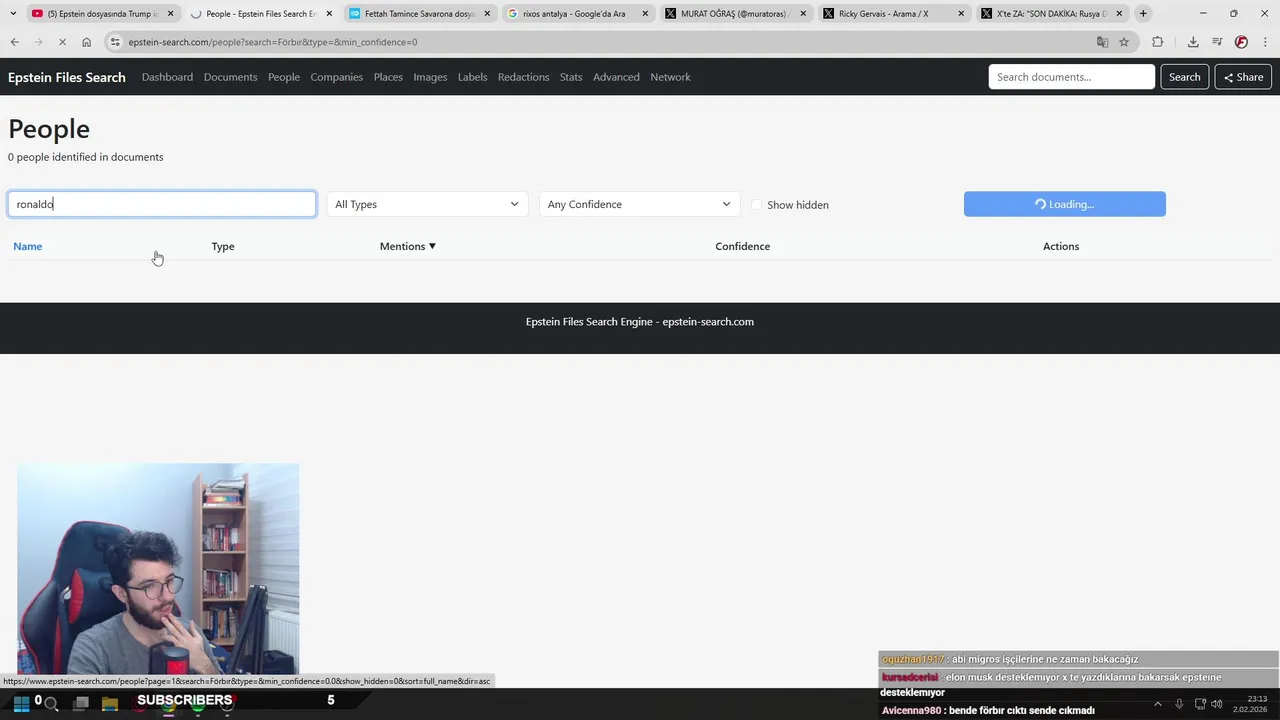1280x720 pixels.
Task: Open the Advanced nav link
Action: pyautogui.click(x=616, y=77)
